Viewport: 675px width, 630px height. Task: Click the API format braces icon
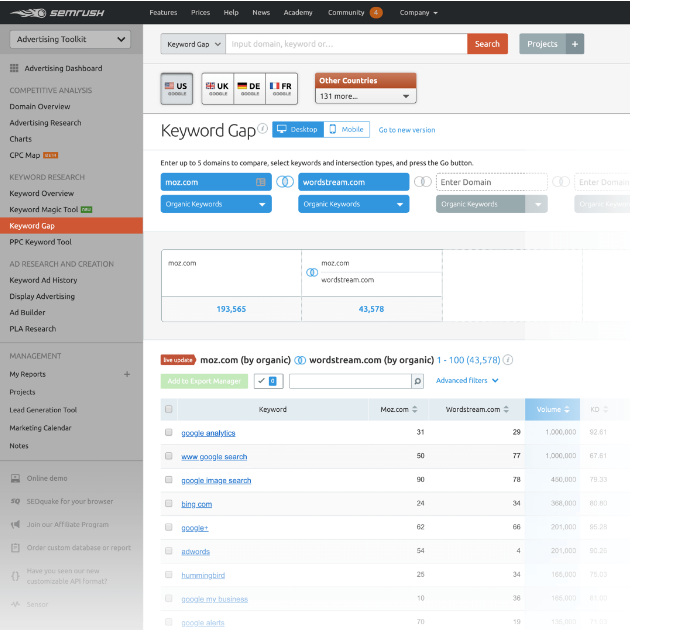pos(15,576)
